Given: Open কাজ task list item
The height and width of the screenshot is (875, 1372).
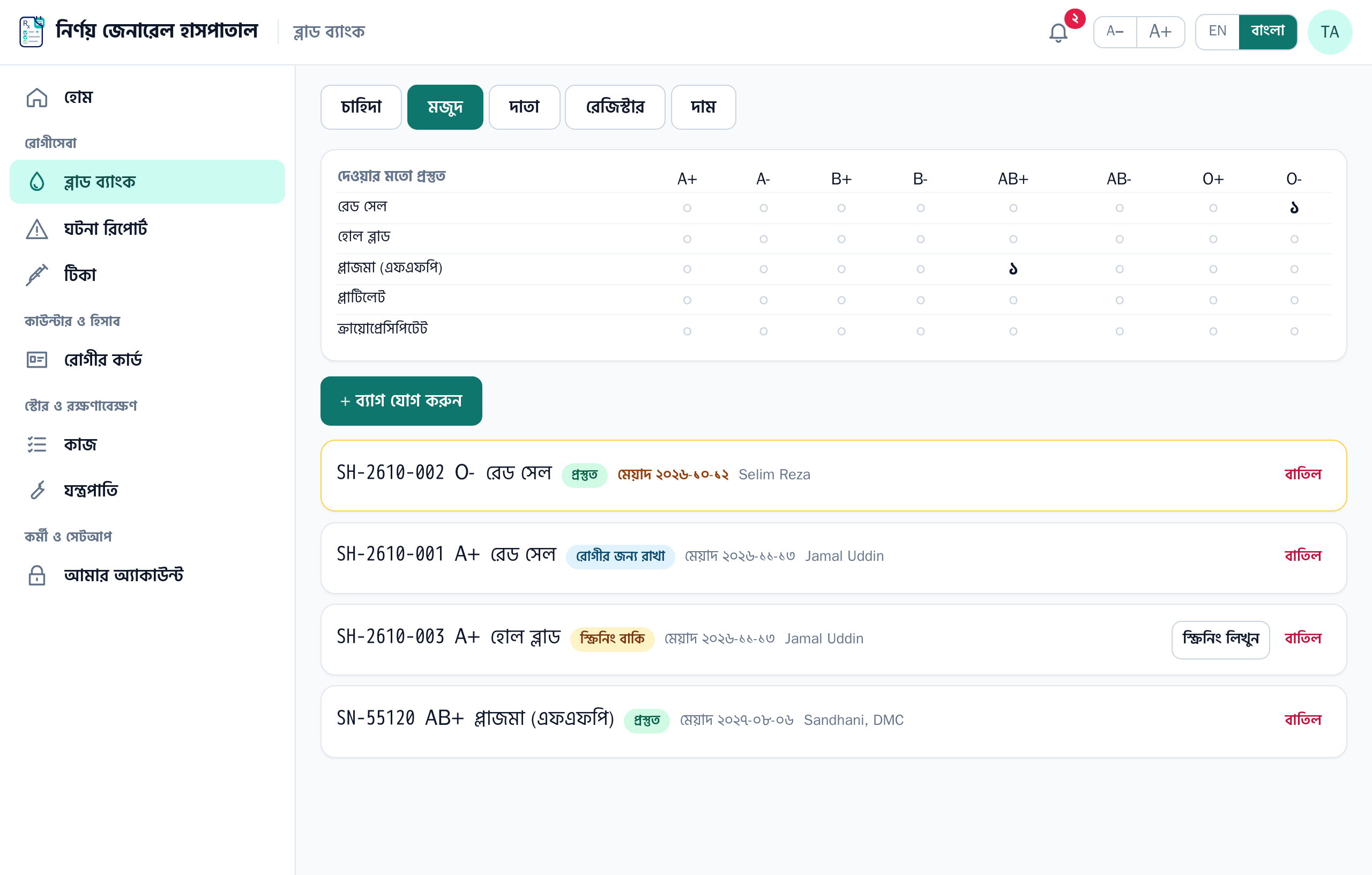Looking at the screenshot, I should [147, 444].
